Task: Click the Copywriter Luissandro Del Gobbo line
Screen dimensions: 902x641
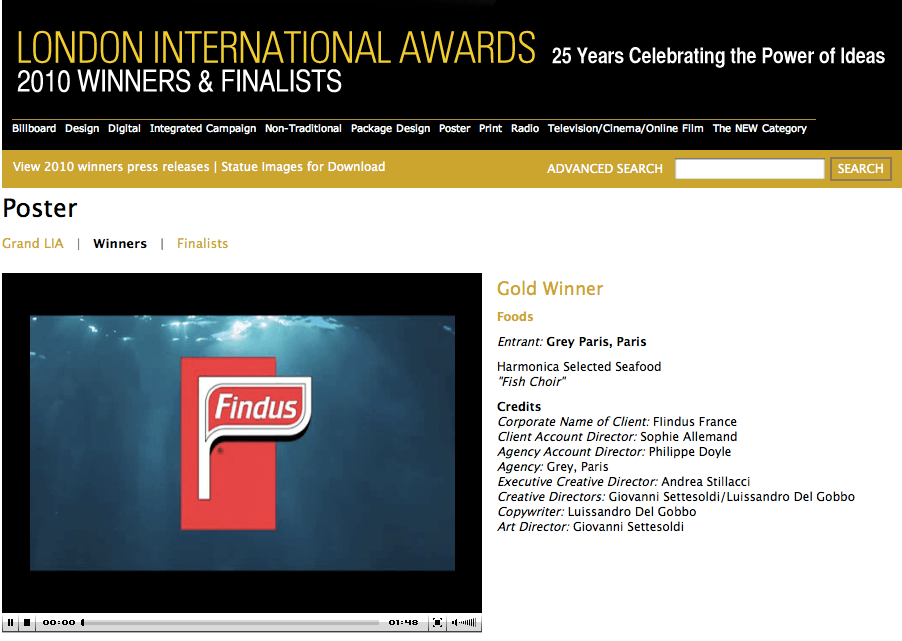Action: click(x=597, y=512)
